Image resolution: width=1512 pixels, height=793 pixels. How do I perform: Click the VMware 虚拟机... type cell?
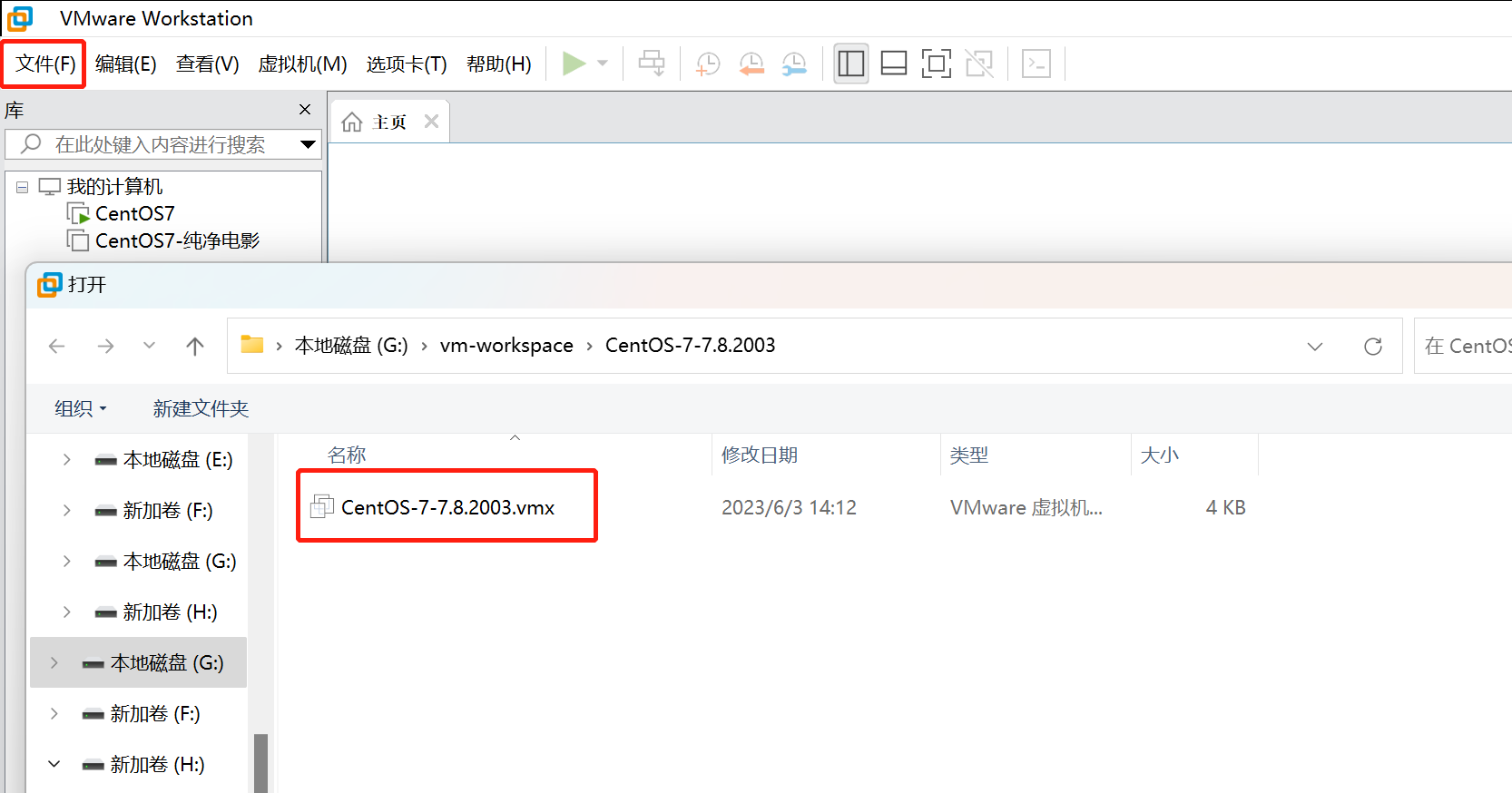tap(1026, 508)
